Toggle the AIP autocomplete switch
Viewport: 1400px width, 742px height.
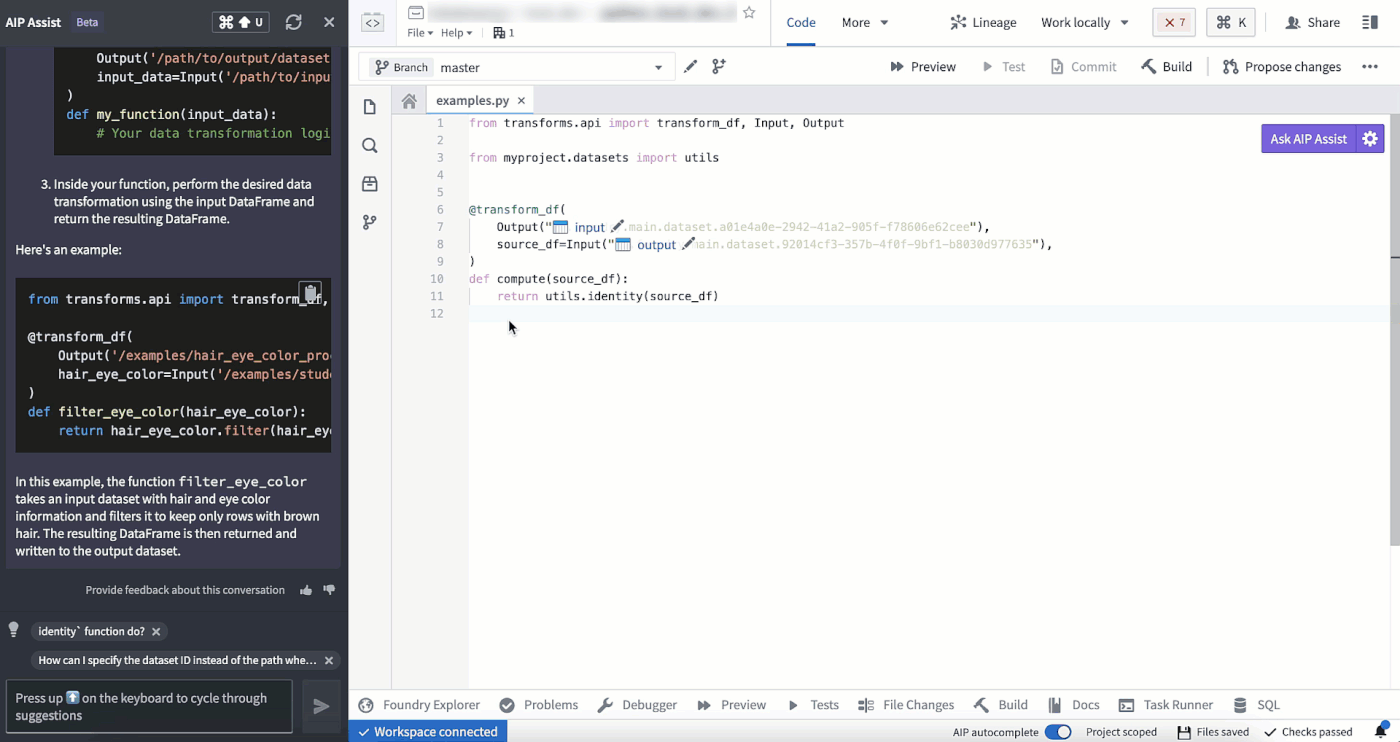(x=1058, y=732)
